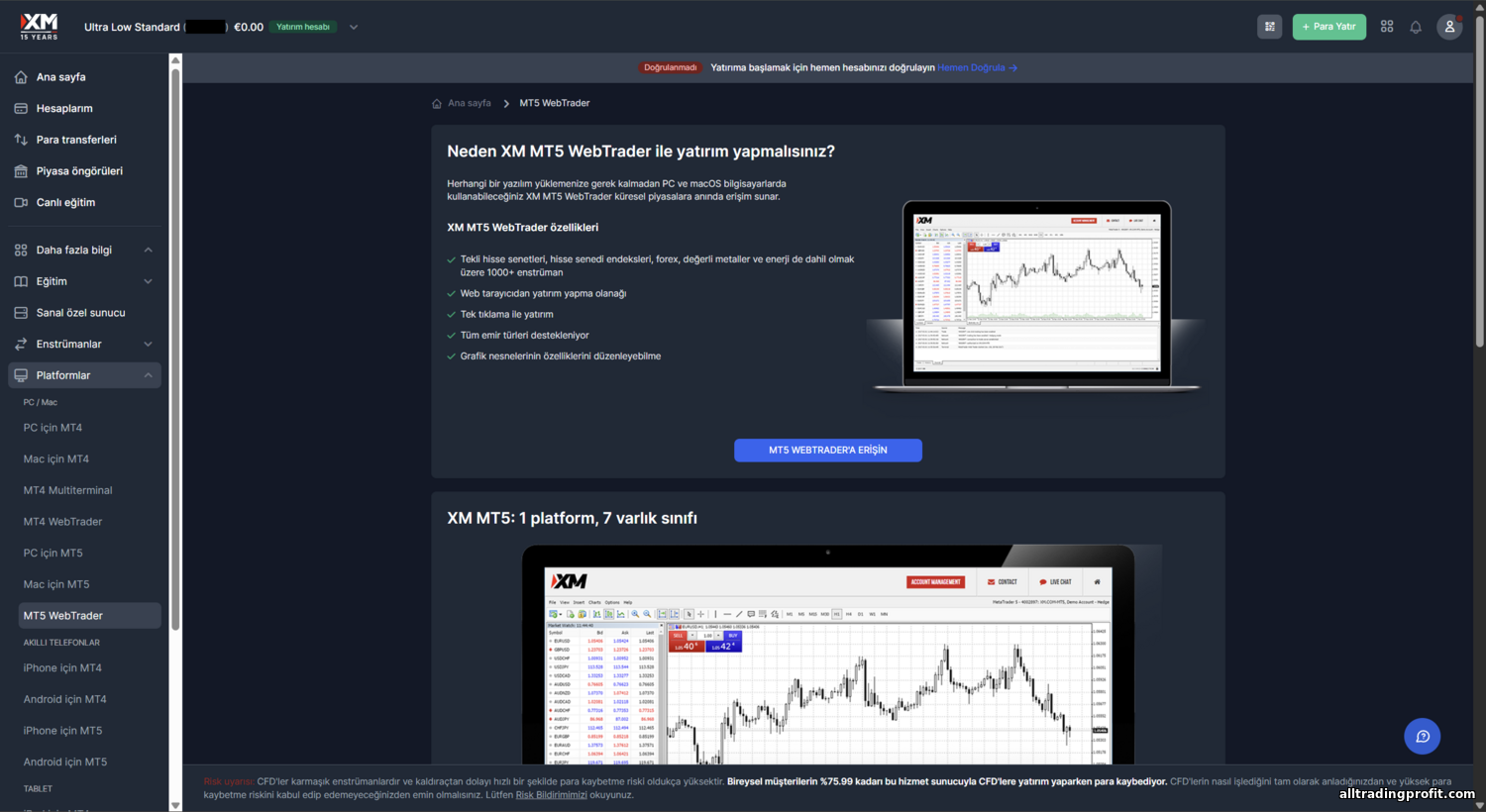The image size is (1486, 812).
Task: Select PC için MT5 in sidebar
Action: [53, 554]
